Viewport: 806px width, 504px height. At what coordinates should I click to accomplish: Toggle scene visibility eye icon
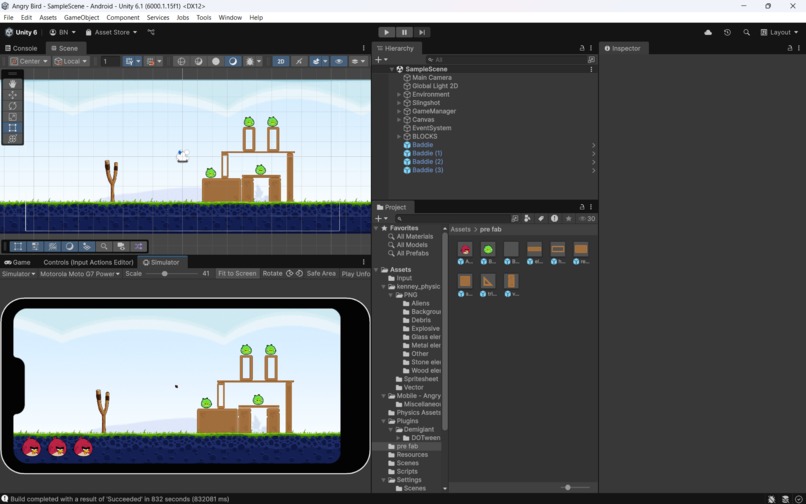(339, 61)
